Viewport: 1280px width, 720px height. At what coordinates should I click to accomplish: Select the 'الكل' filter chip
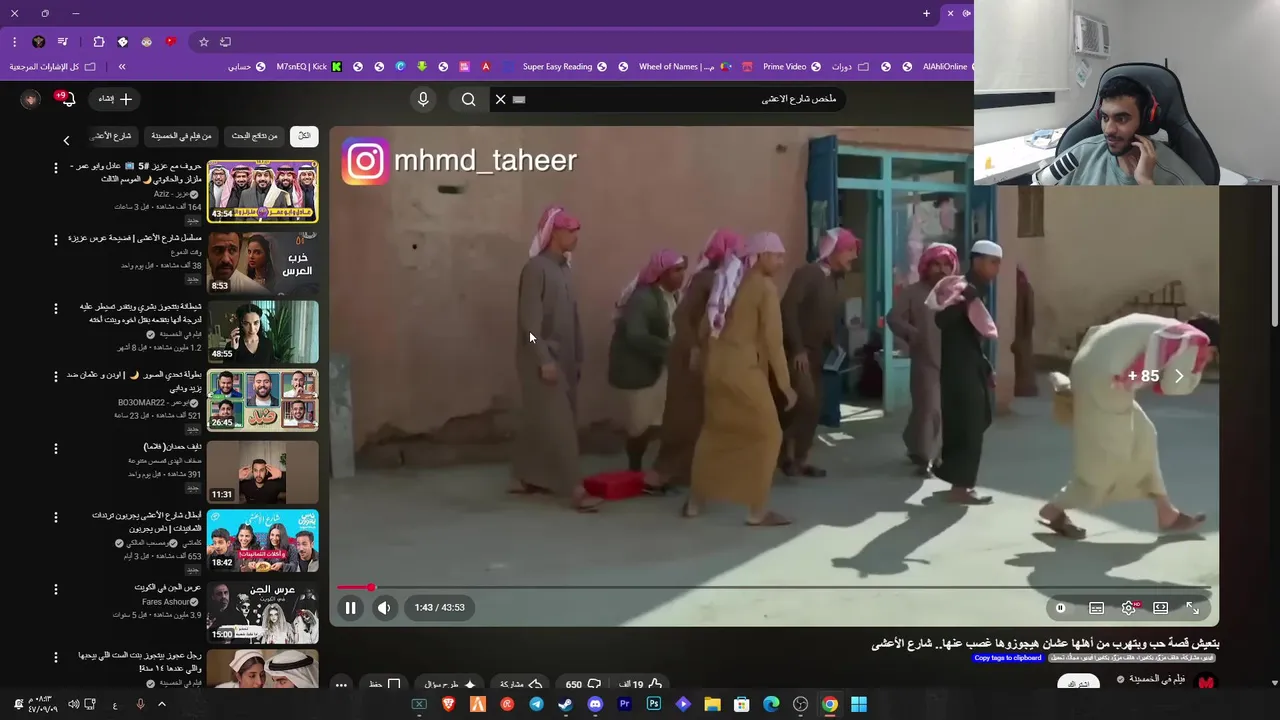click(304, 136)
